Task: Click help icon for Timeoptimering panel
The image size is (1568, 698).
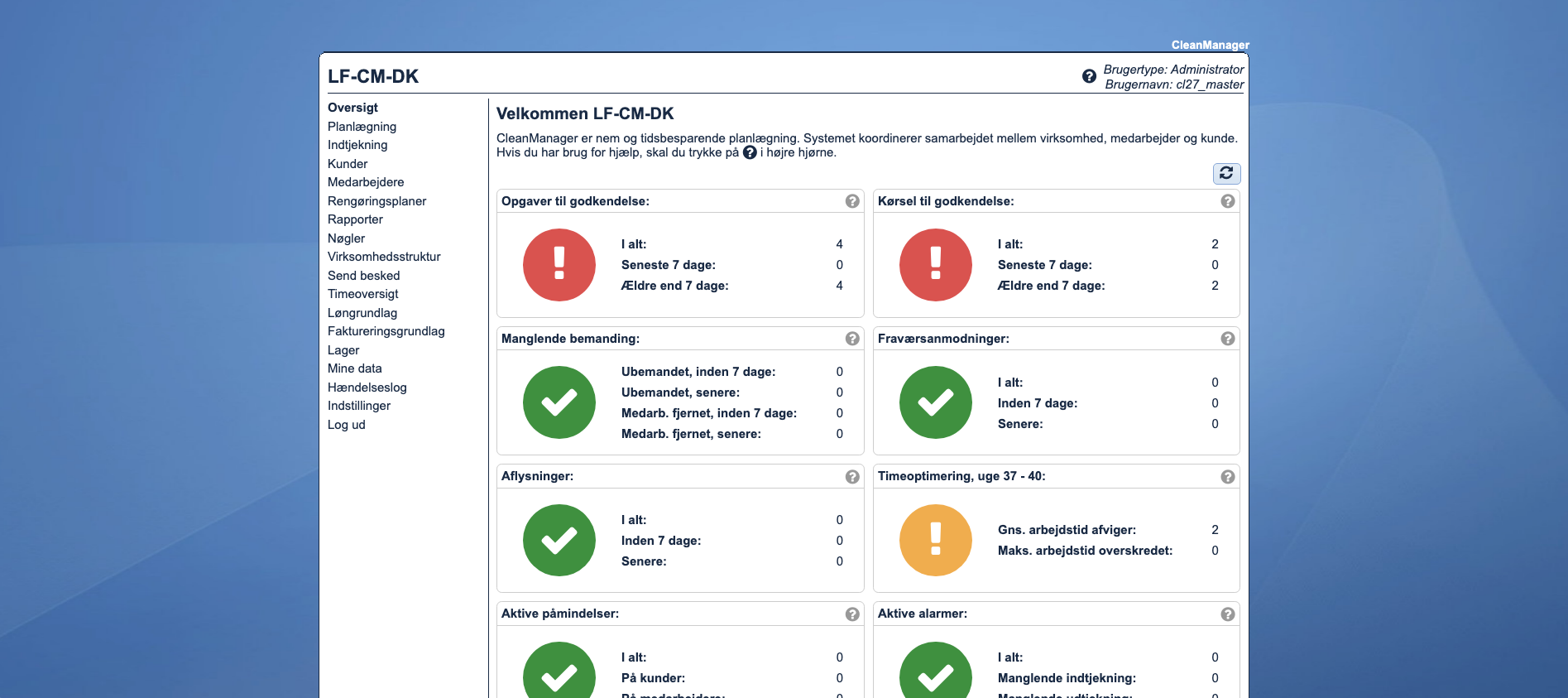Action: pos(1227,477)
